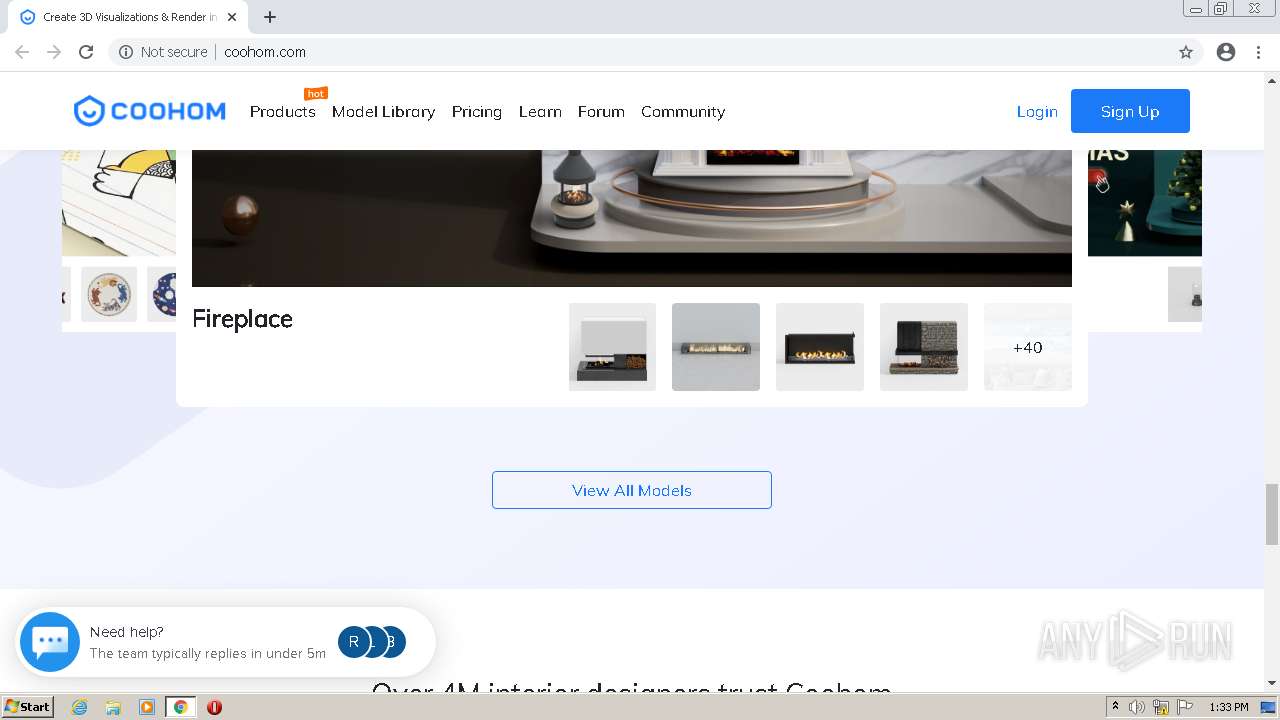Click scrollbar down arrow
The height and width of the screenshot is (720, 1280).
pos(1272,684)
